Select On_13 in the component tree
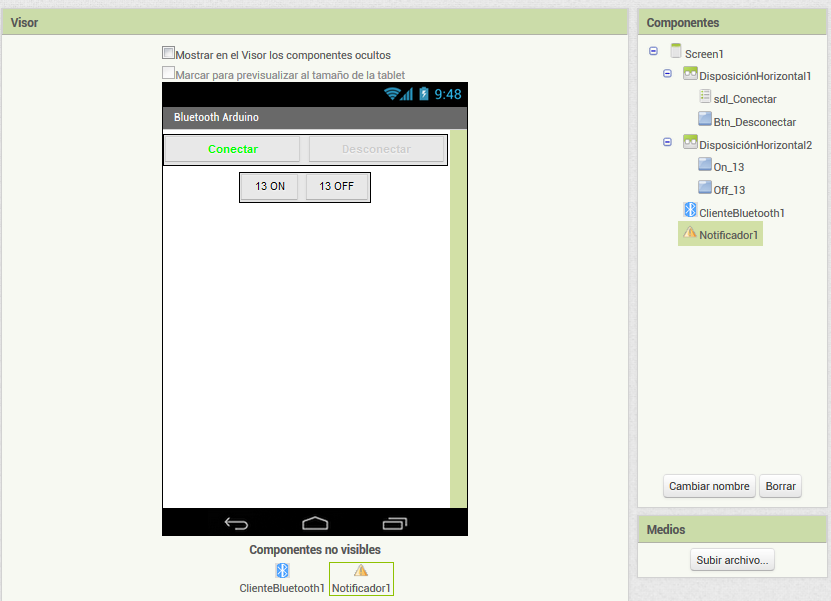Viewport: 831px width, 601px height. point(728,167)
